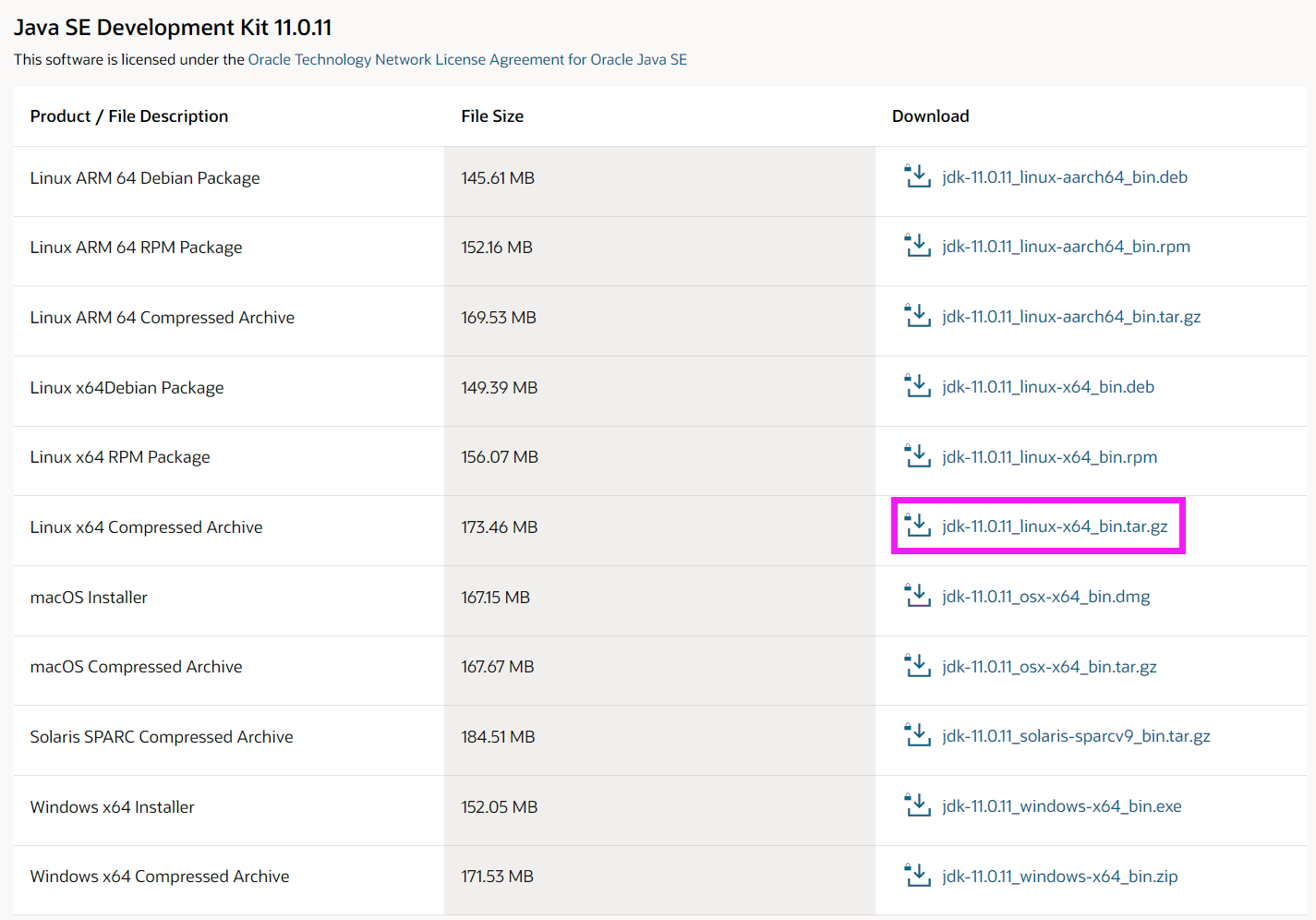Viewport: 1316px width, 920px height.
Task: Select 'Solaris SPARC Compressed Archive' text
Action: click(x=162, y=737)
